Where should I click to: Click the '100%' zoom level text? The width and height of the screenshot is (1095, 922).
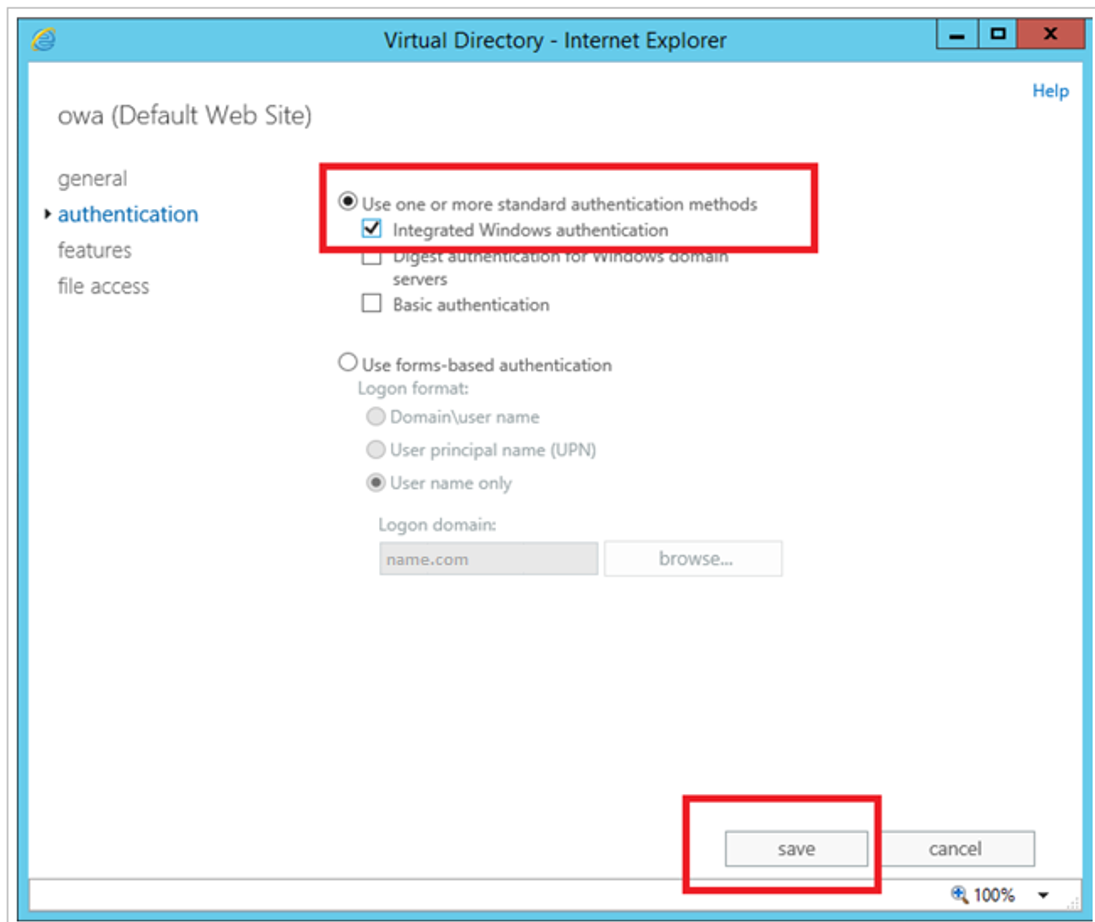click(994, 895)
